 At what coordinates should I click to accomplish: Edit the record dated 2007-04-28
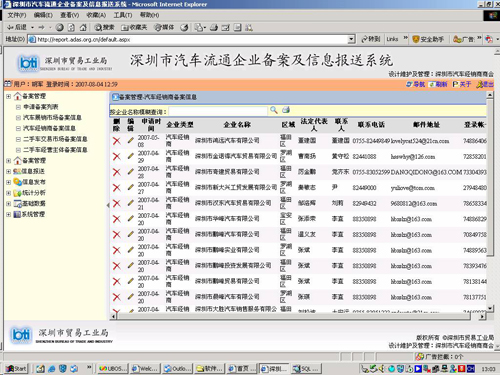(131, 172)
